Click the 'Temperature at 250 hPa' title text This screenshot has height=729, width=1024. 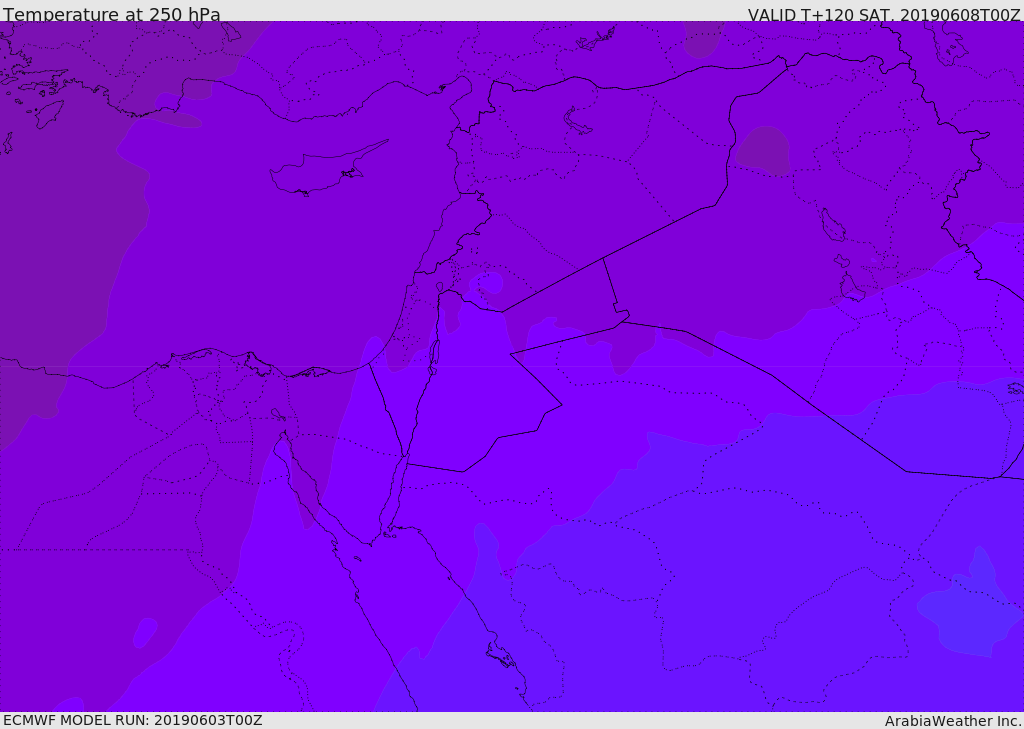coord(112,14)
